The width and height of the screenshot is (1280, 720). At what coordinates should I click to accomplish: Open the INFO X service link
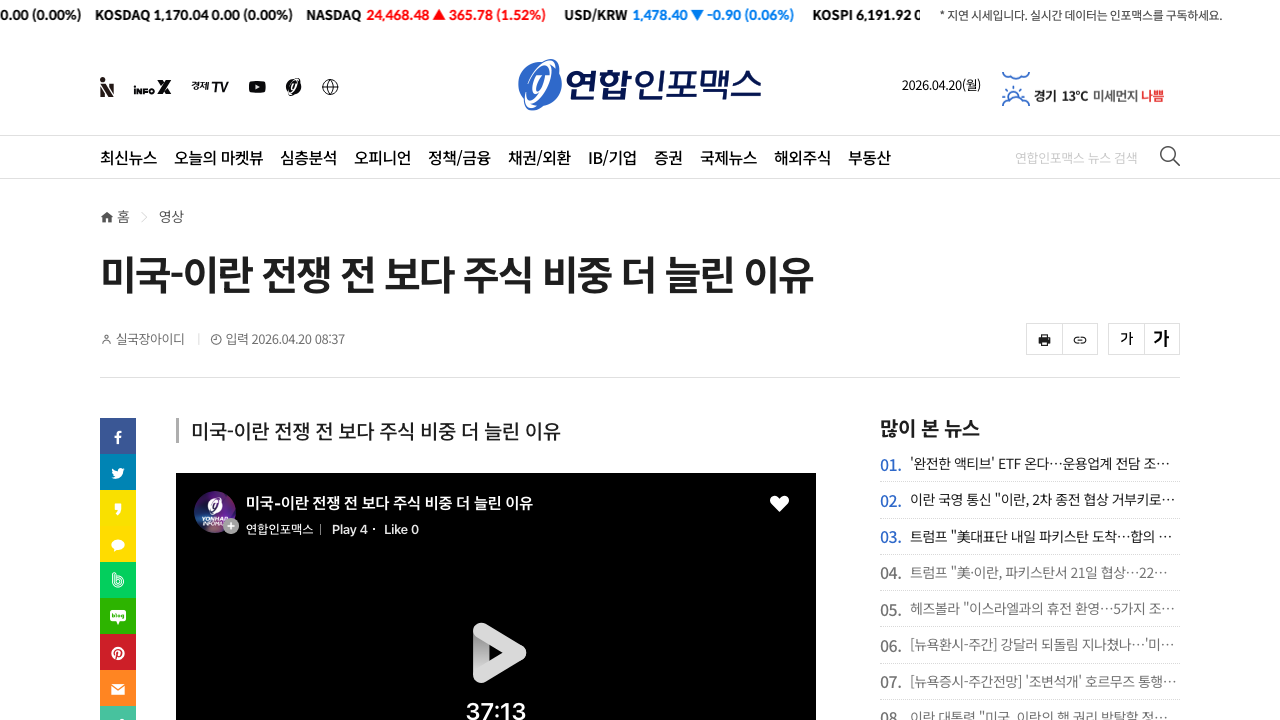(152, 87)
